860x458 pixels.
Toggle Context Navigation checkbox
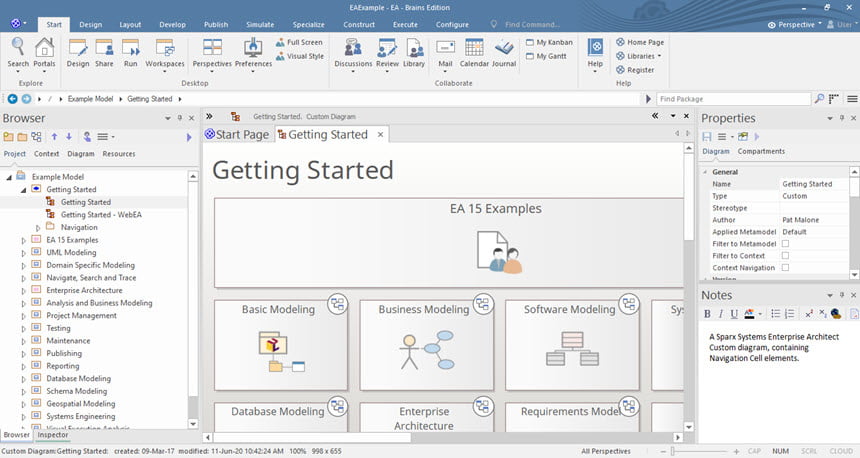[785, 268]
